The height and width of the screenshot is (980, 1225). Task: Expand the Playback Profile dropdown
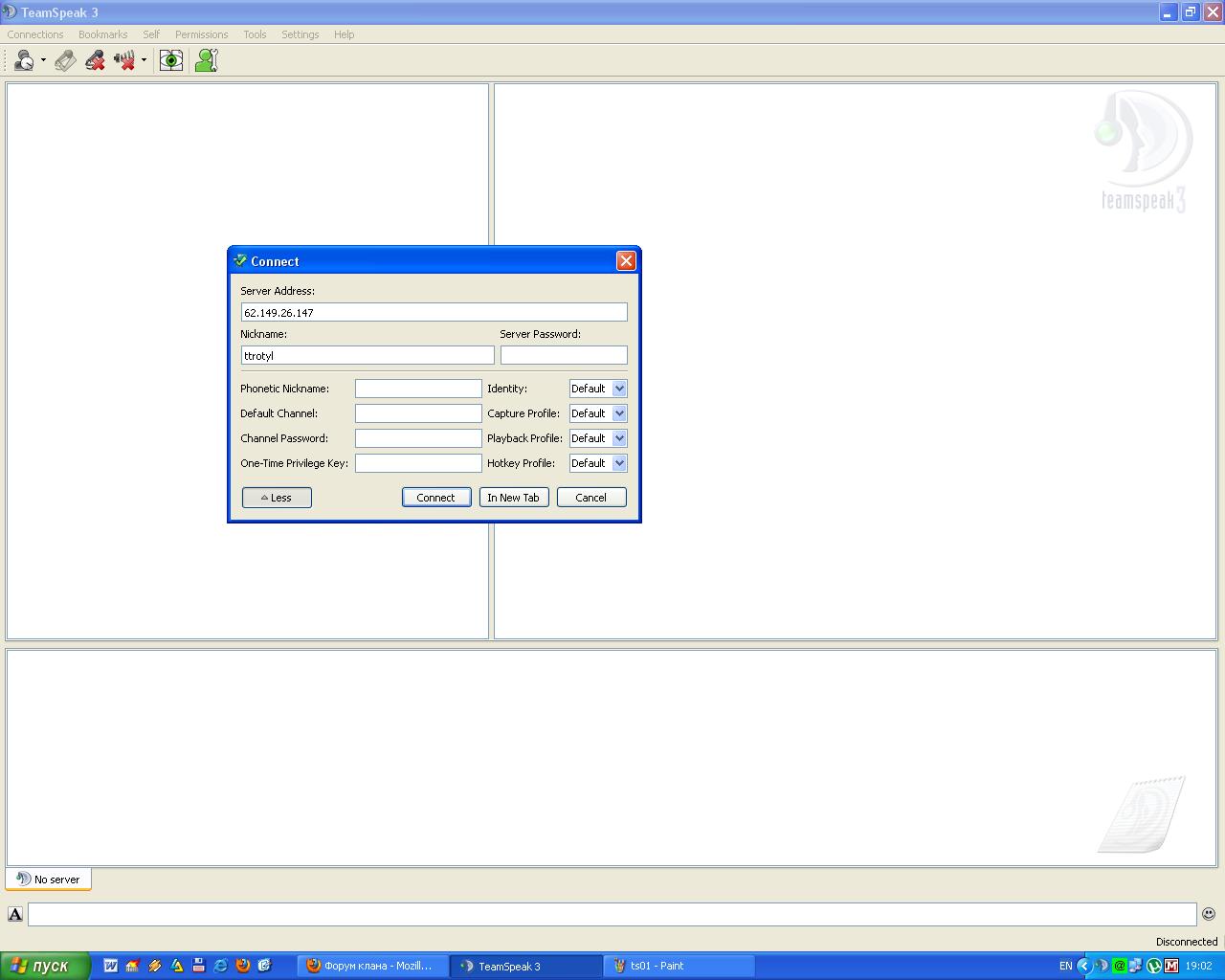tap(598, 438)
